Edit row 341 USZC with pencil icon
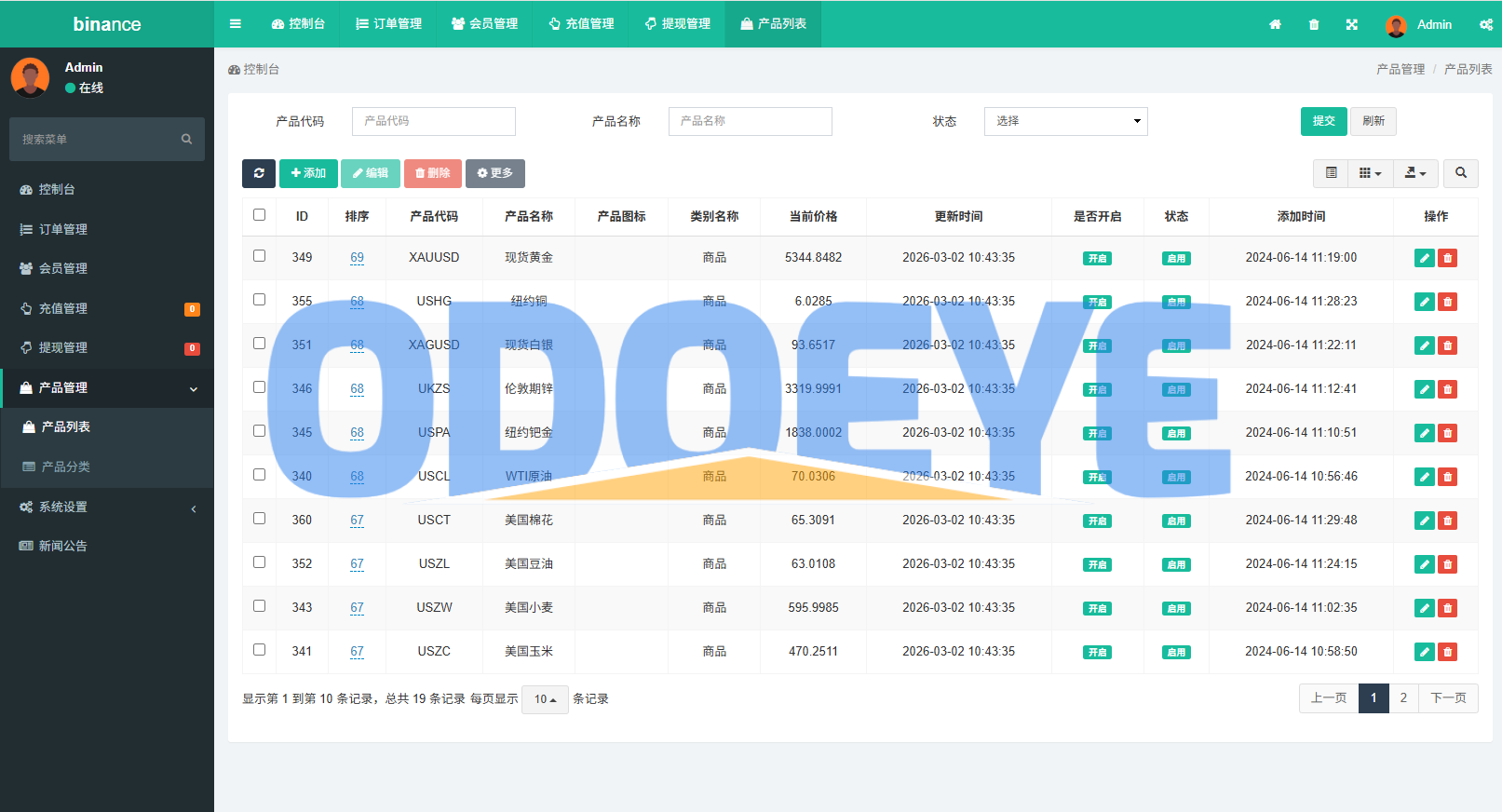This screenshot has width=1502, height=812. coord(1425,652)
